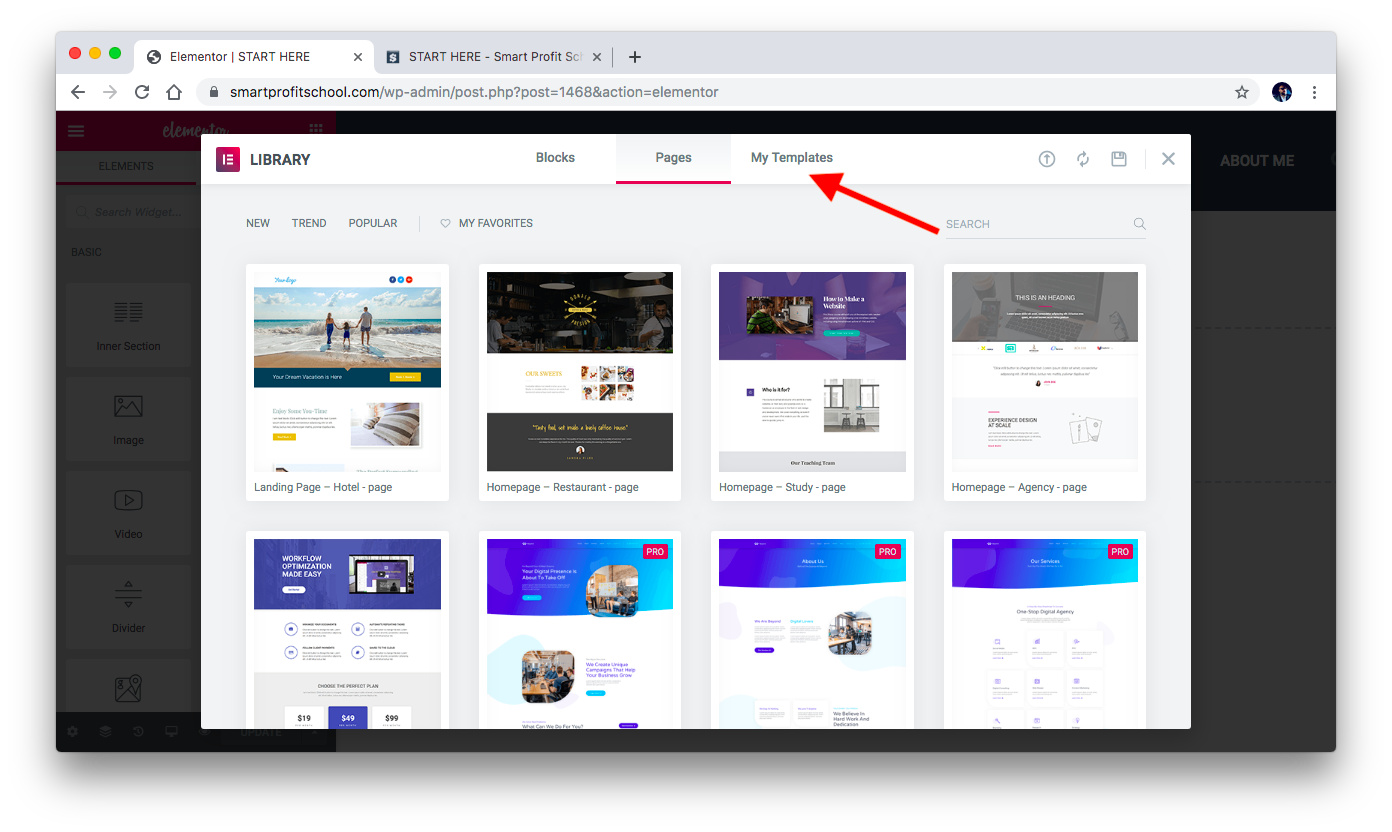Reload the browser page
The height and width of the screenshot is (832, 1392).
(142, 92)
